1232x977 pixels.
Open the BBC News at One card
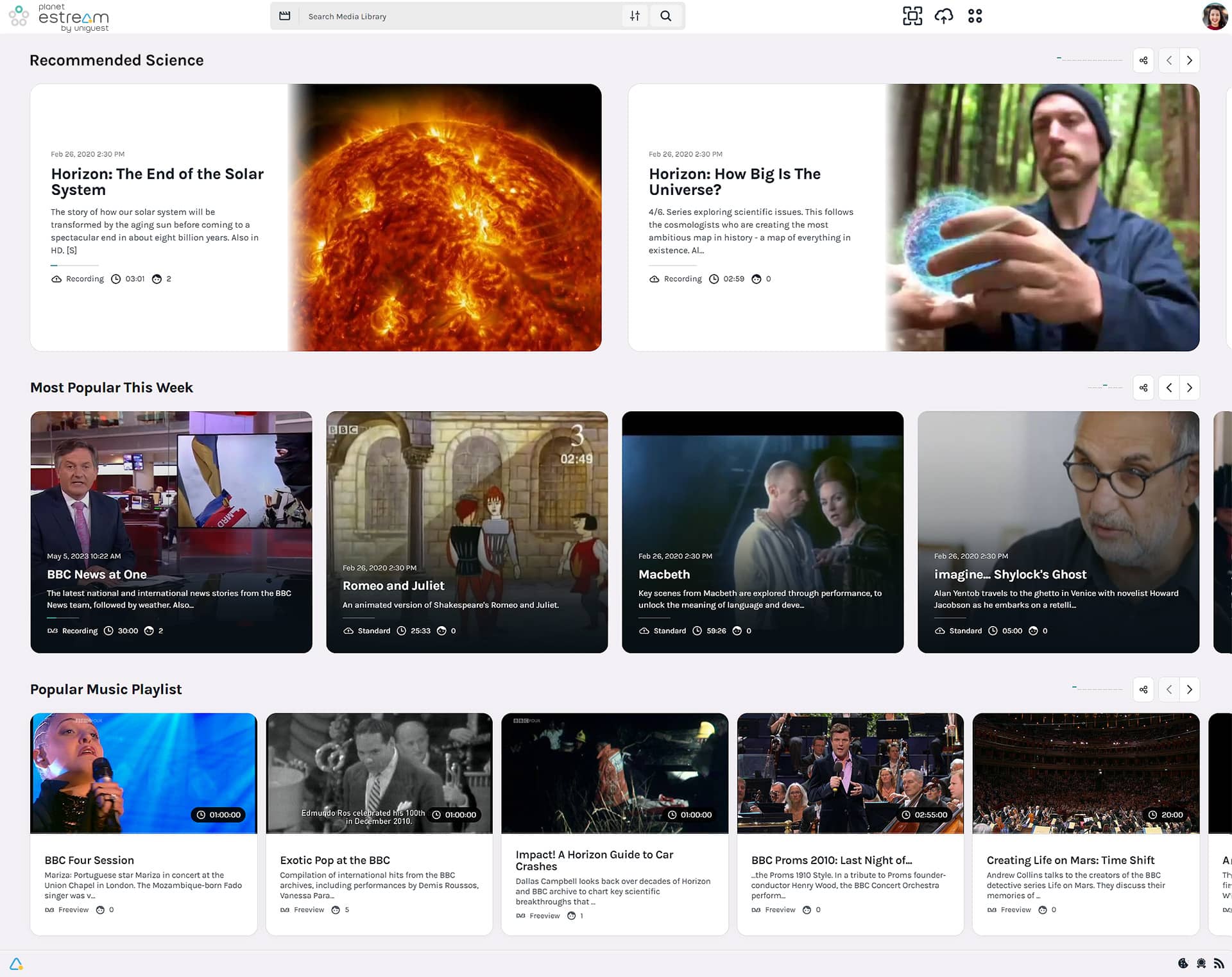[x=171, y=532]
